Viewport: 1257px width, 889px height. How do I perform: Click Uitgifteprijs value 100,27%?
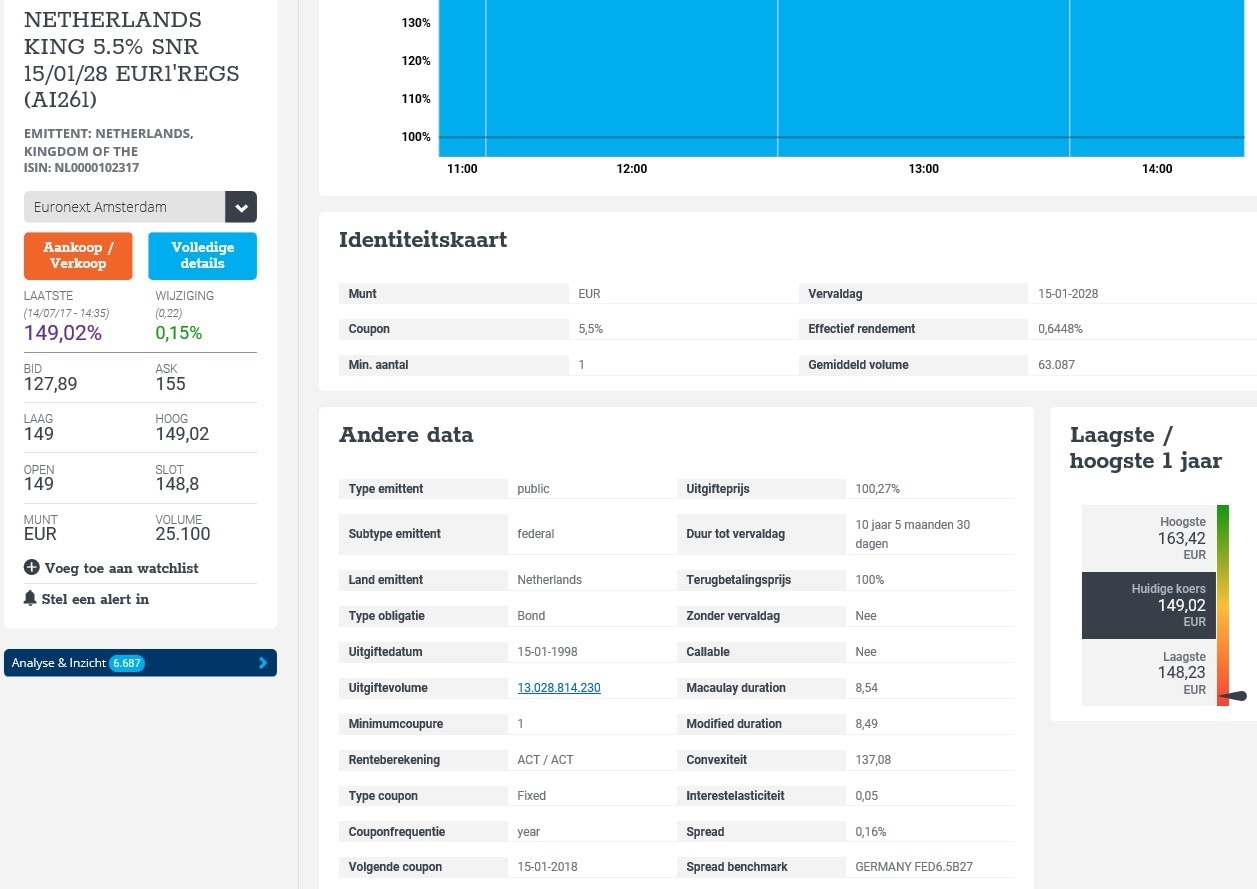coord(877,489)
